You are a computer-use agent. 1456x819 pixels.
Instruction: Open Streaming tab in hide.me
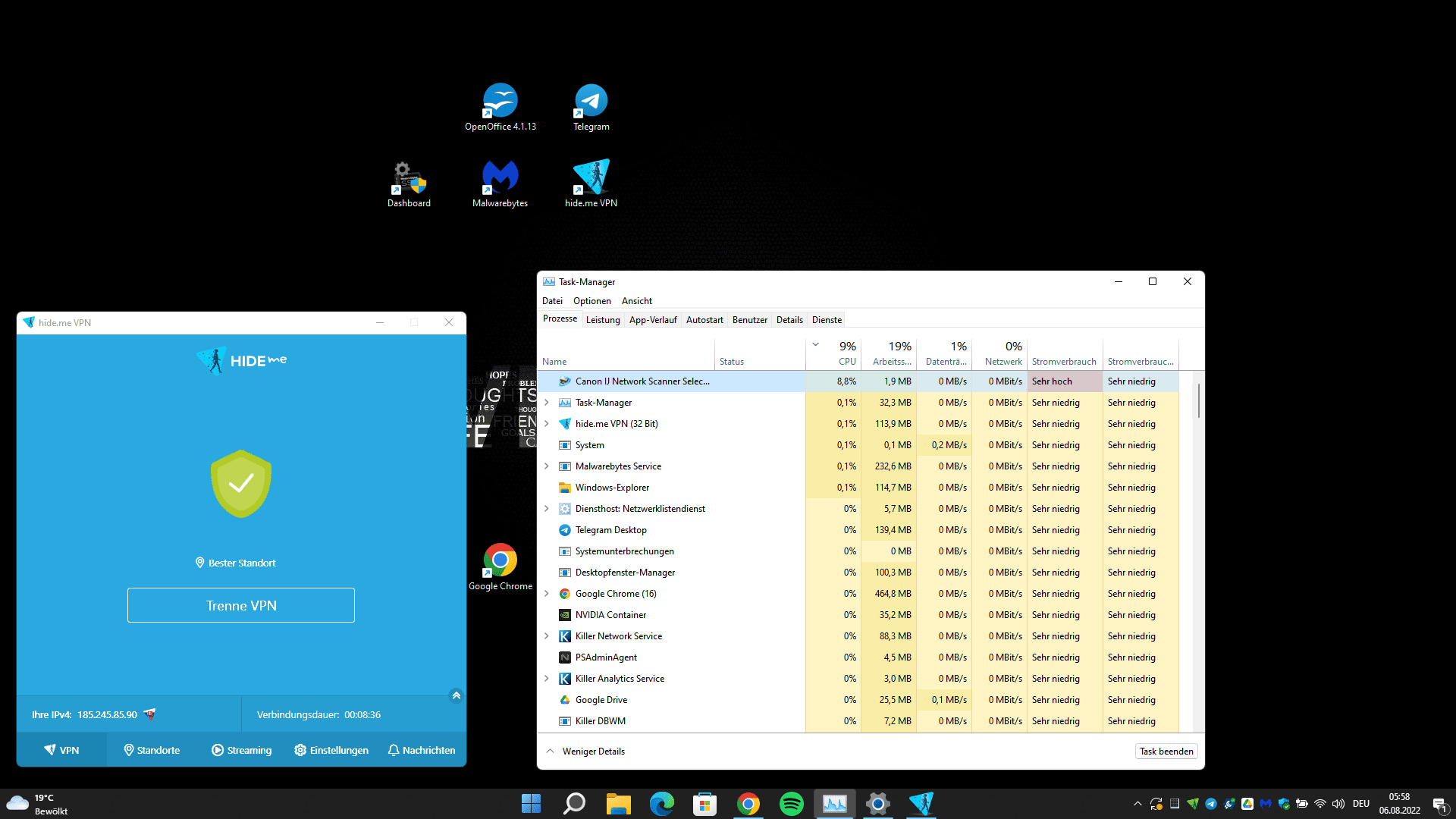241,750
